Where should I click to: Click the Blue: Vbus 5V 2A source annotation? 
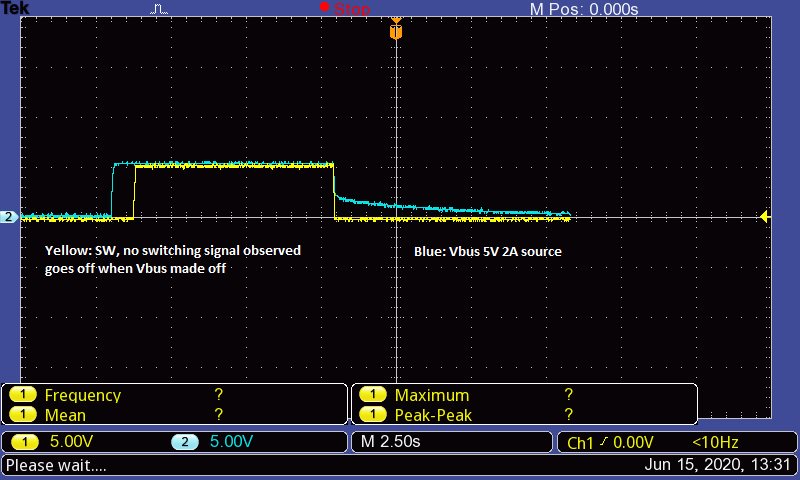(x=488, y=251)
